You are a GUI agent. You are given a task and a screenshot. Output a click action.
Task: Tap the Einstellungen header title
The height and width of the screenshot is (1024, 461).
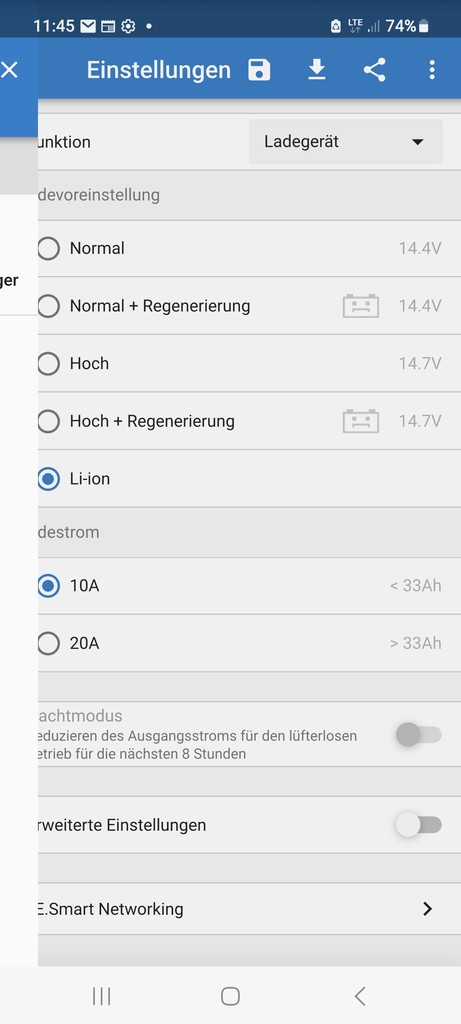pyautogui.click(x=159, y=70)
